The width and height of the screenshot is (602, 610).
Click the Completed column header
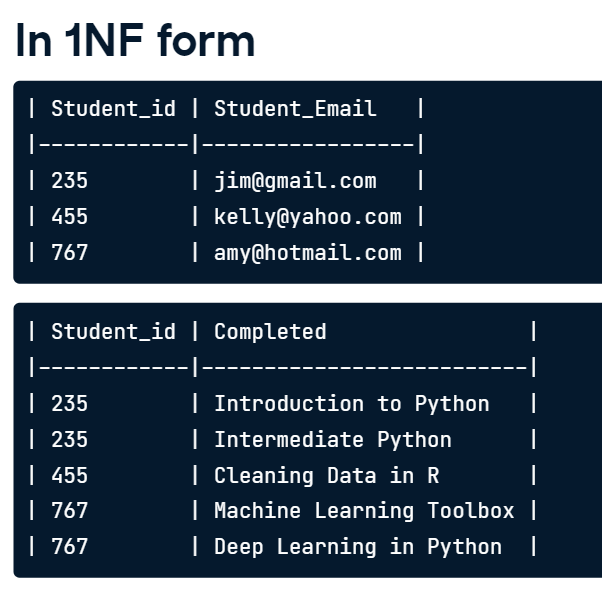(270, 332)
